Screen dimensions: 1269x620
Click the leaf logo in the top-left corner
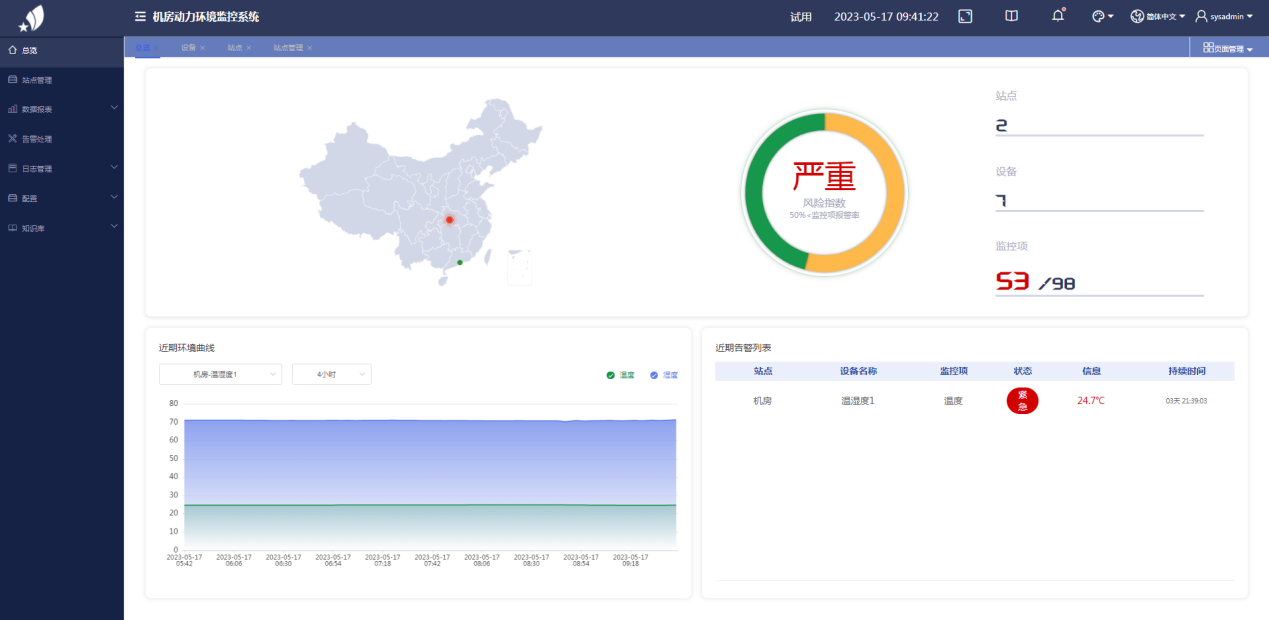click(x=32, y=18)
